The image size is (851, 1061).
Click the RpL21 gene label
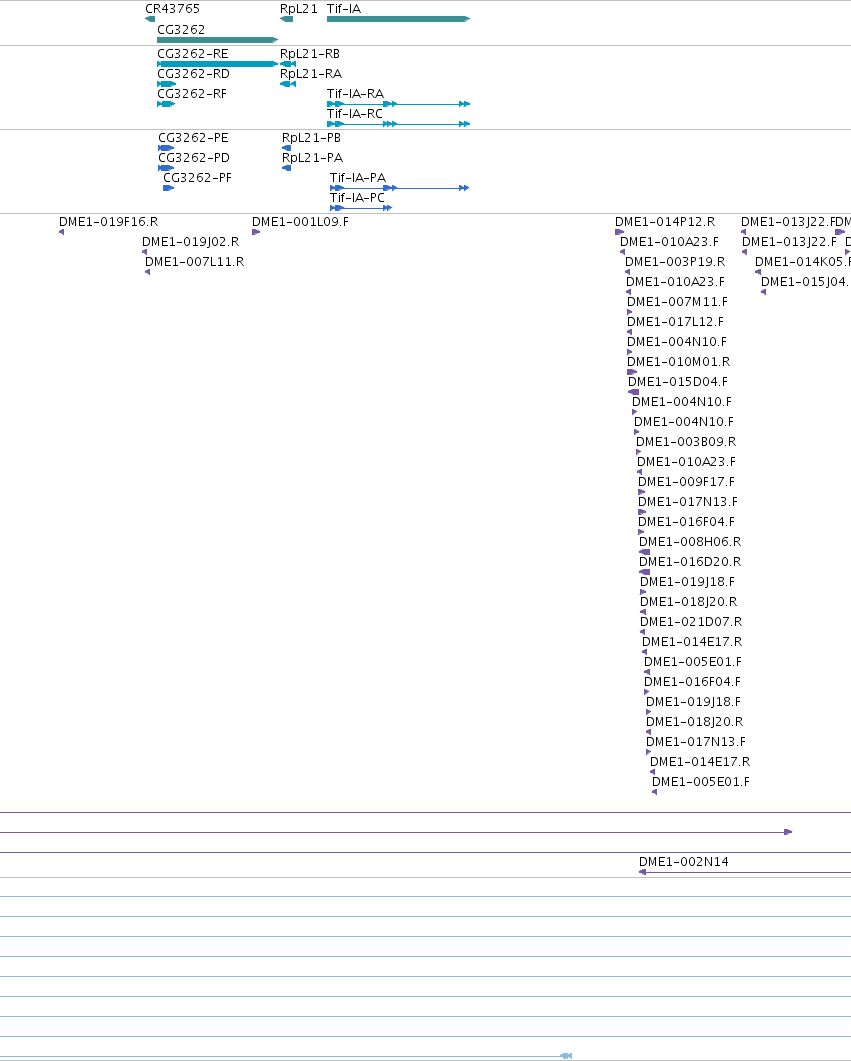298,9
